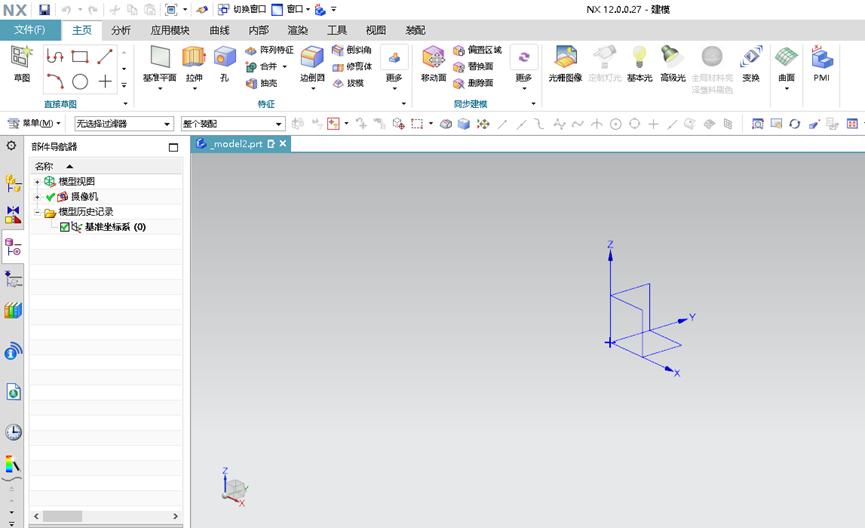865x528 pixels.
Task: Open More (更多) in Feature group
Action: tap(394, 66)
